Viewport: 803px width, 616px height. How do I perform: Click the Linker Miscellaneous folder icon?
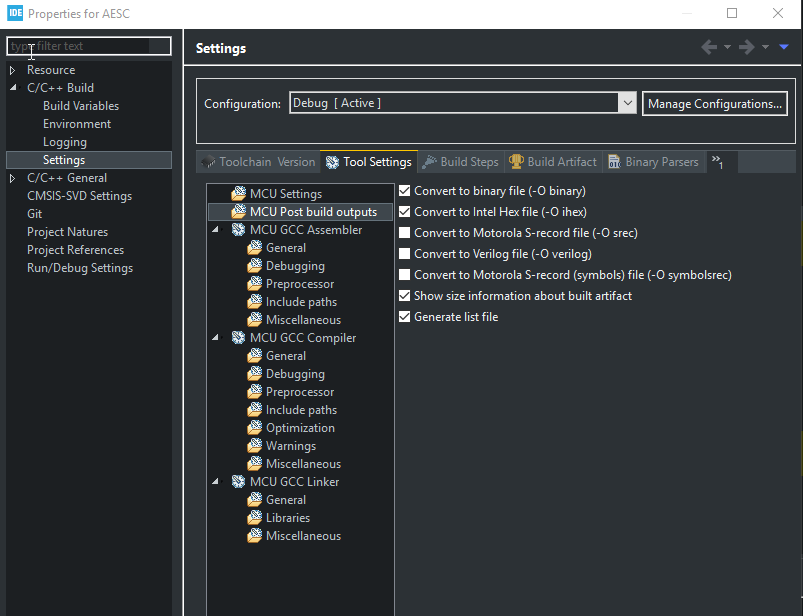tap(255, 536)
